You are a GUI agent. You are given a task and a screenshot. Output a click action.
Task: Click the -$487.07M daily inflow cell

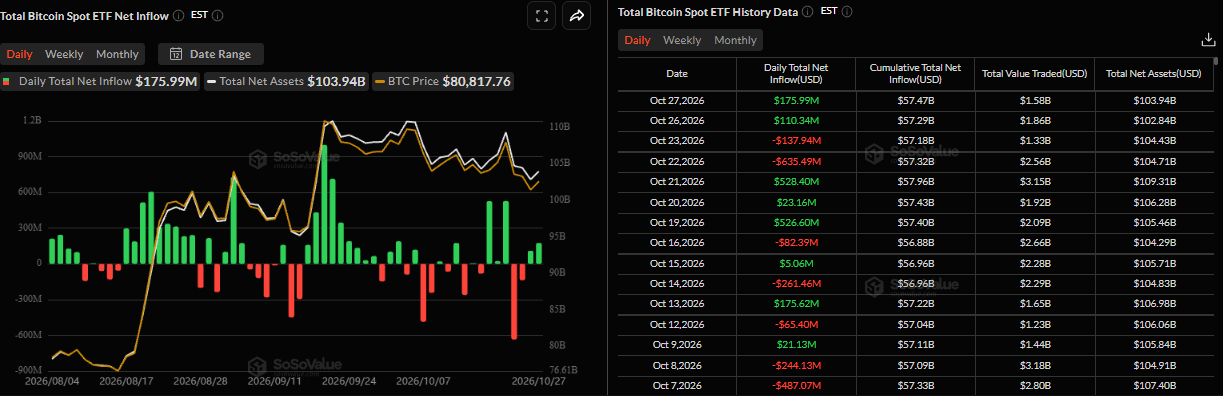pos(796,385)
